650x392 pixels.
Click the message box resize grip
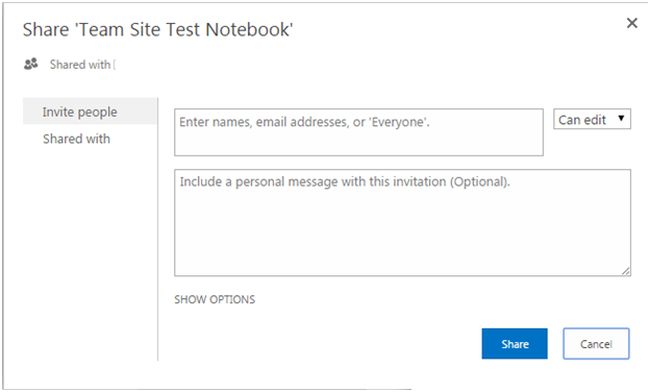(x=626, y=271)
